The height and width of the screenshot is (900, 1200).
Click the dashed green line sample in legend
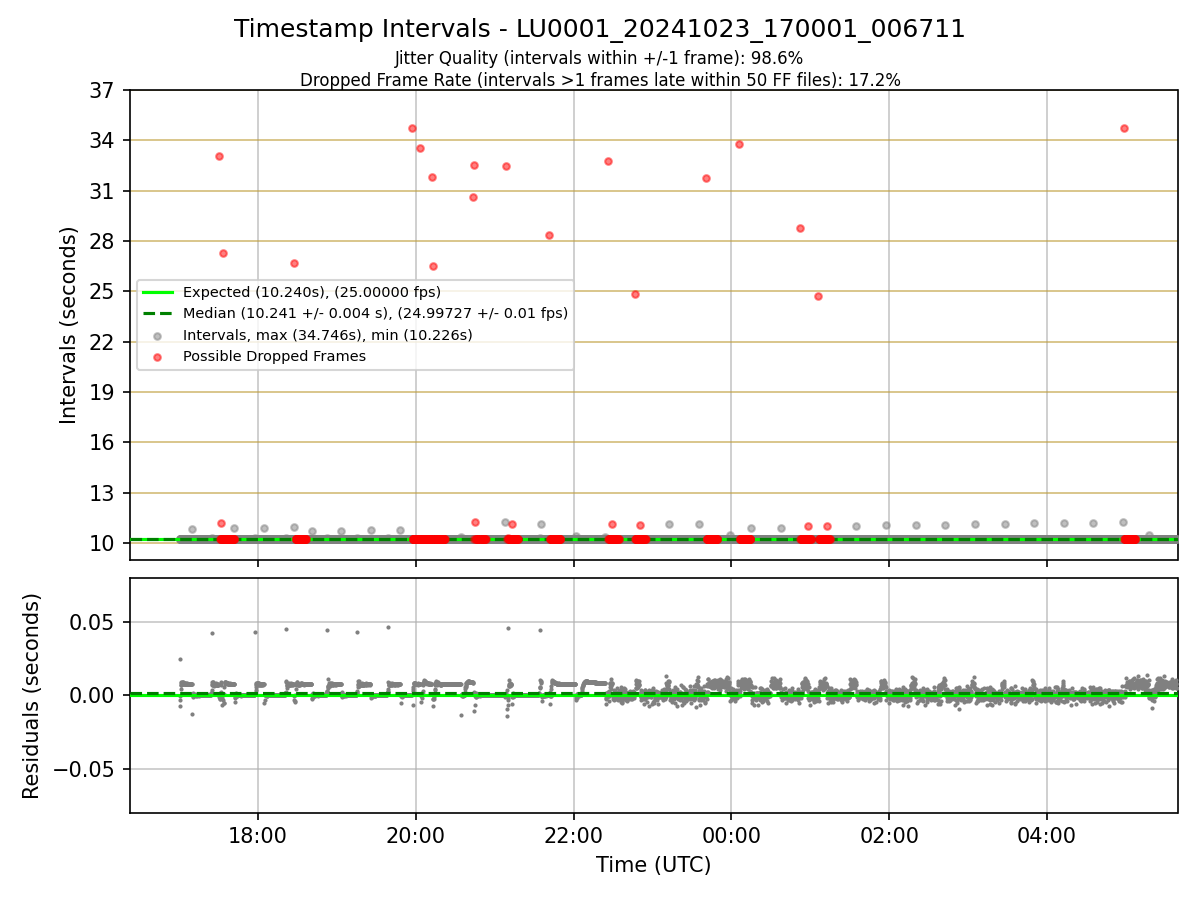tap(157, 313)
